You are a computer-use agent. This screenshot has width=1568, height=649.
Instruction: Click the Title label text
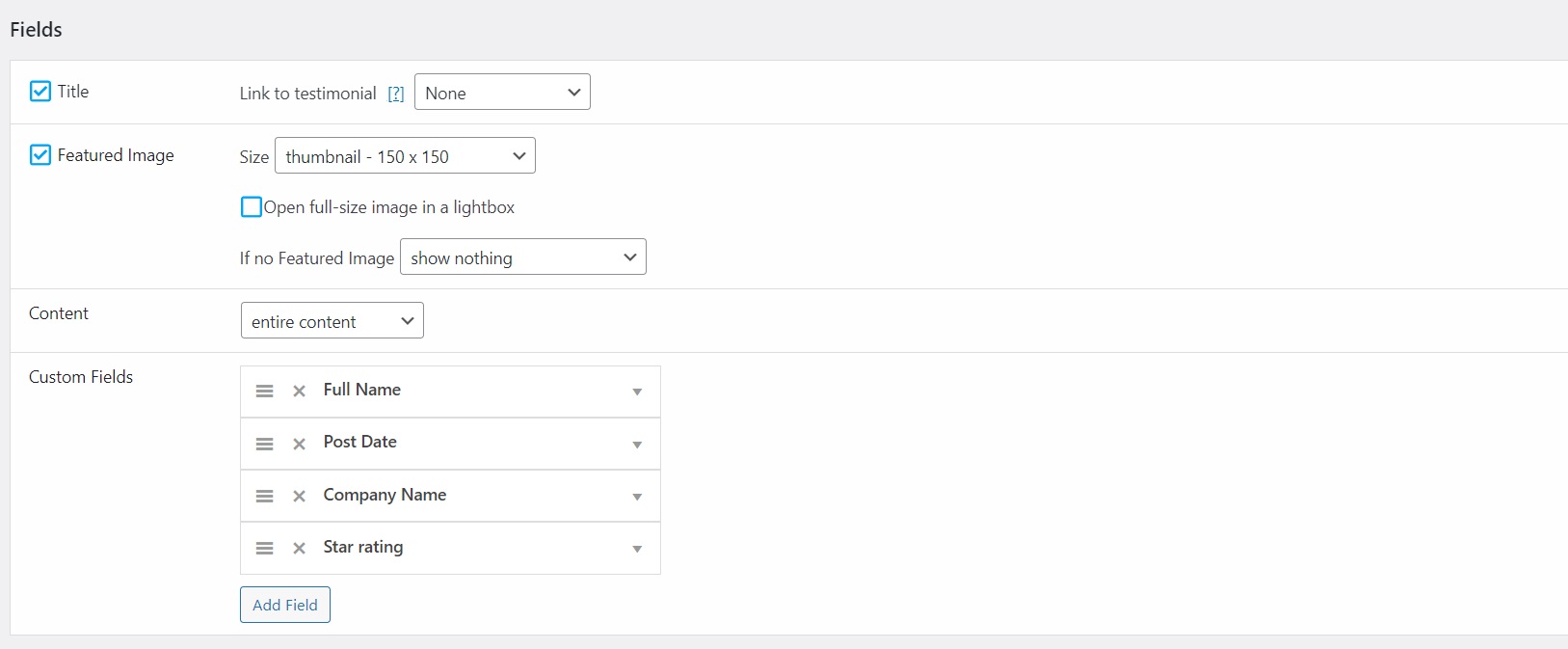(73, 92)
